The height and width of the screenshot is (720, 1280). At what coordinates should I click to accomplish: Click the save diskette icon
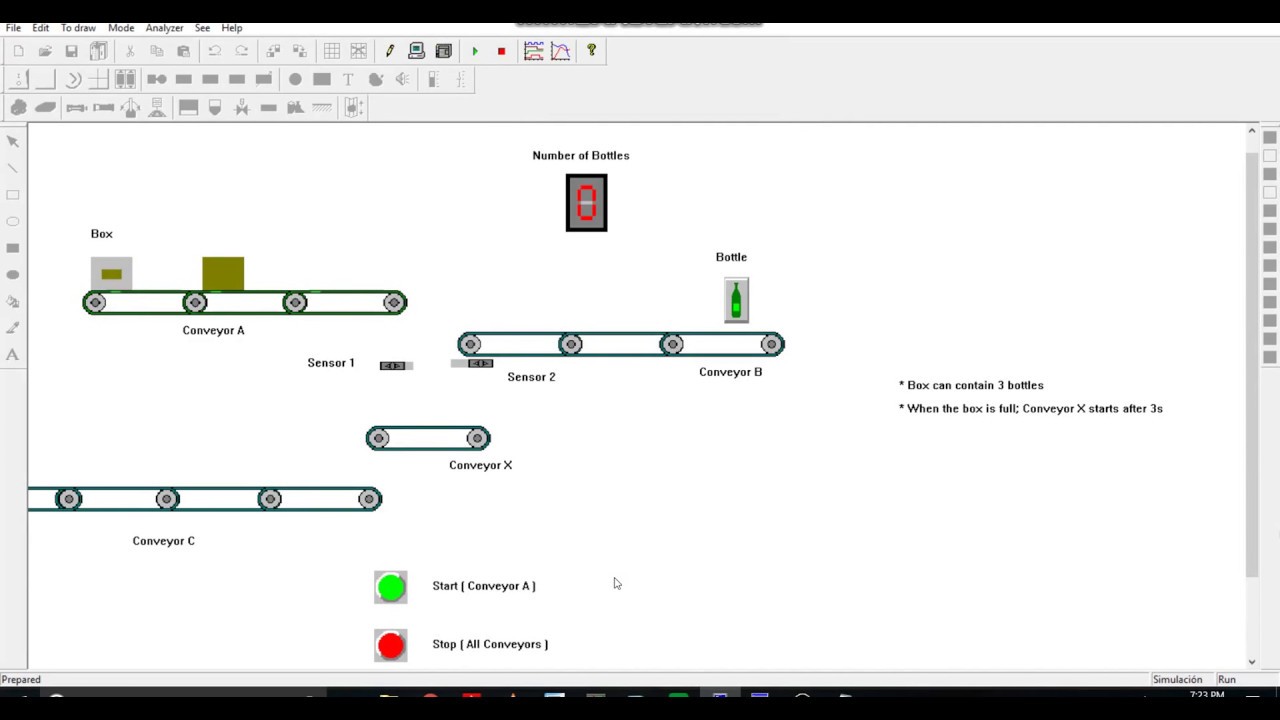pyautogui.click(x=71, y=51)
